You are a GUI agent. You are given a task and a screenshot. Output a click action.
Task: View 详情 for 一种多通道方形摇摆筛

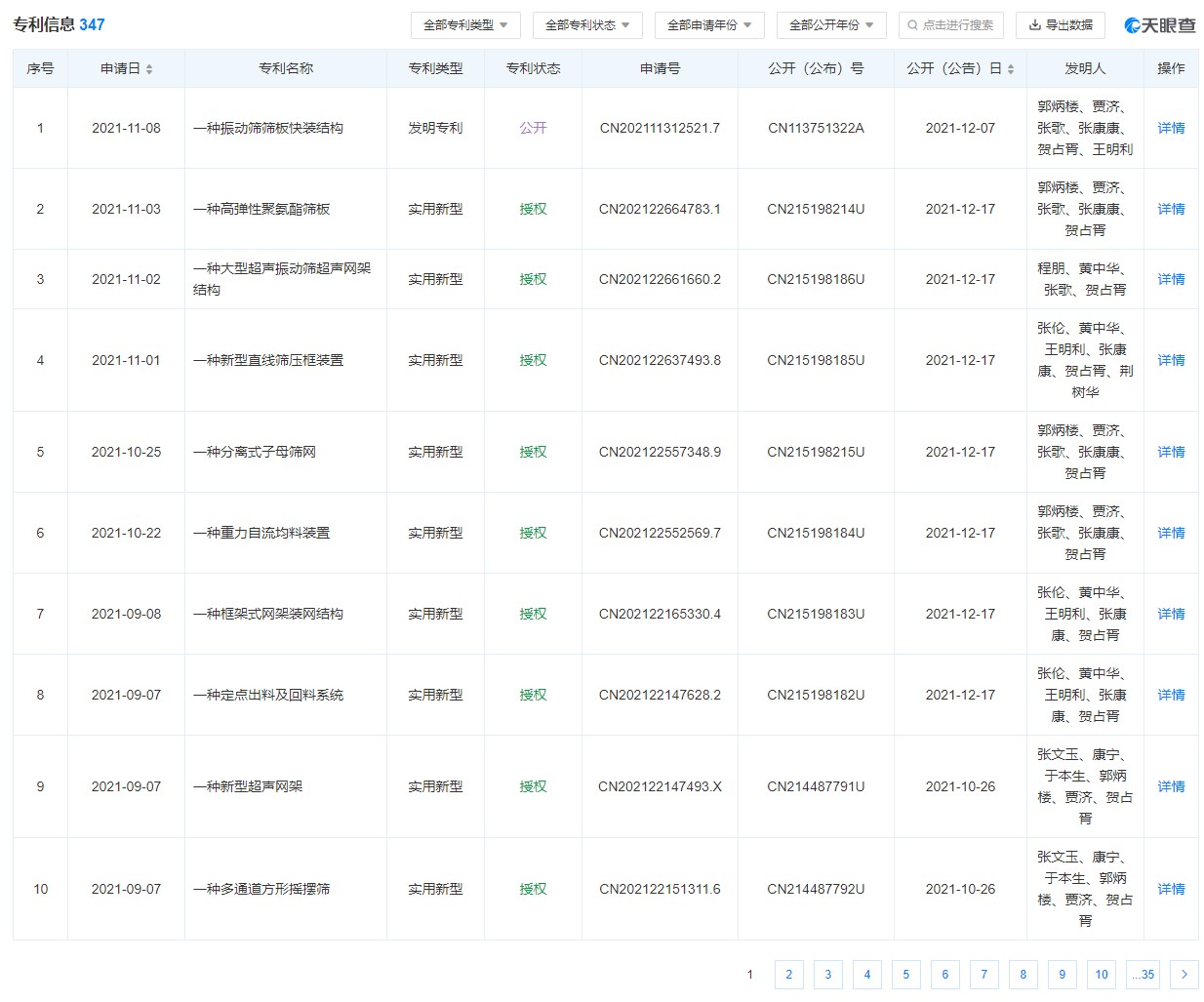[1171, 889]
